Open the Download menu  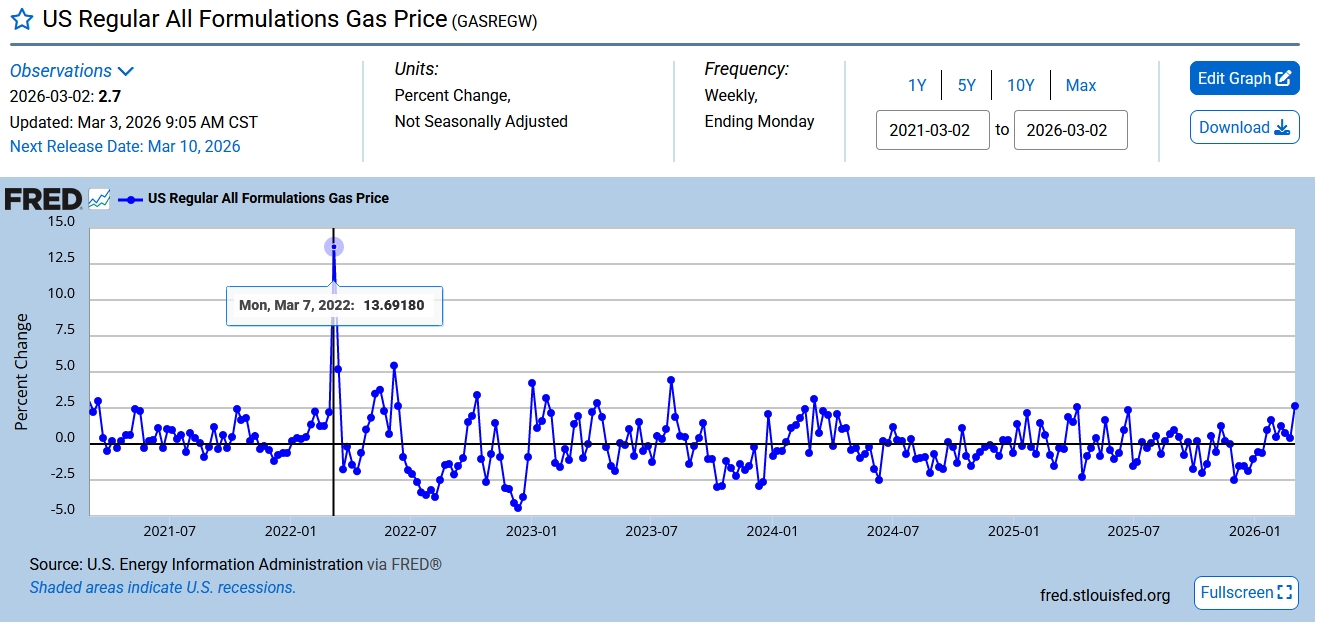tap(1244, 128)
